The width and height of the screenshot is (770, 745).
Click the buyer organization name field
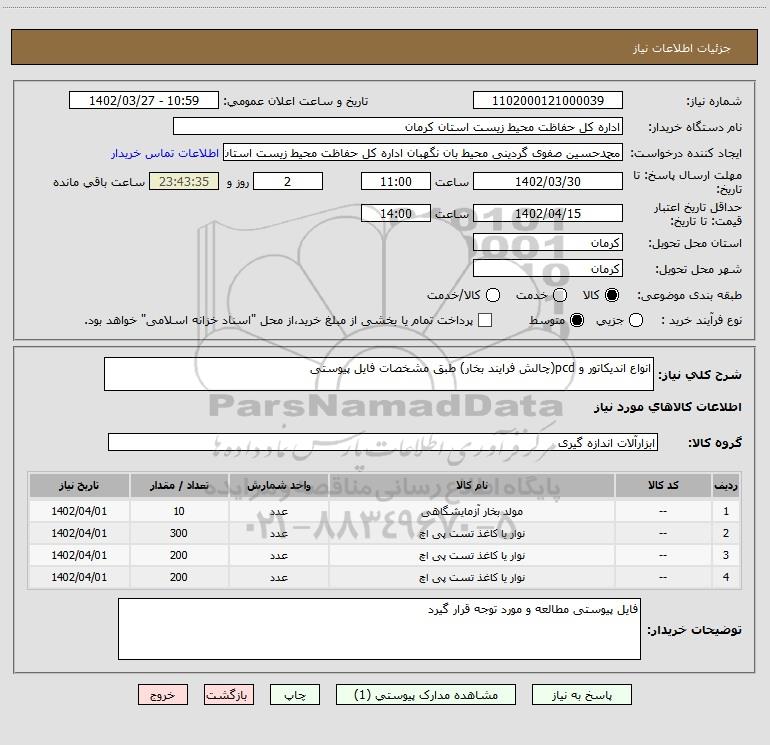tap(398, 126)
